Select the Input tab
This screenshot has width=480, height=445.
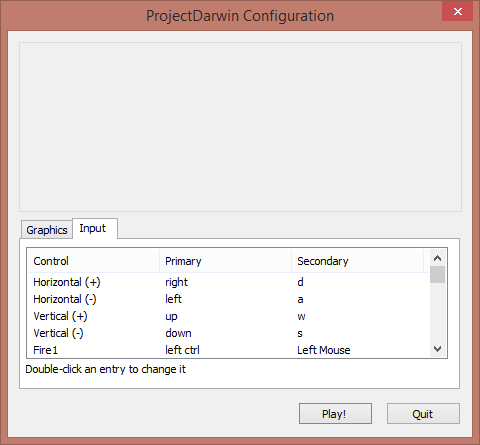(95, 229)
